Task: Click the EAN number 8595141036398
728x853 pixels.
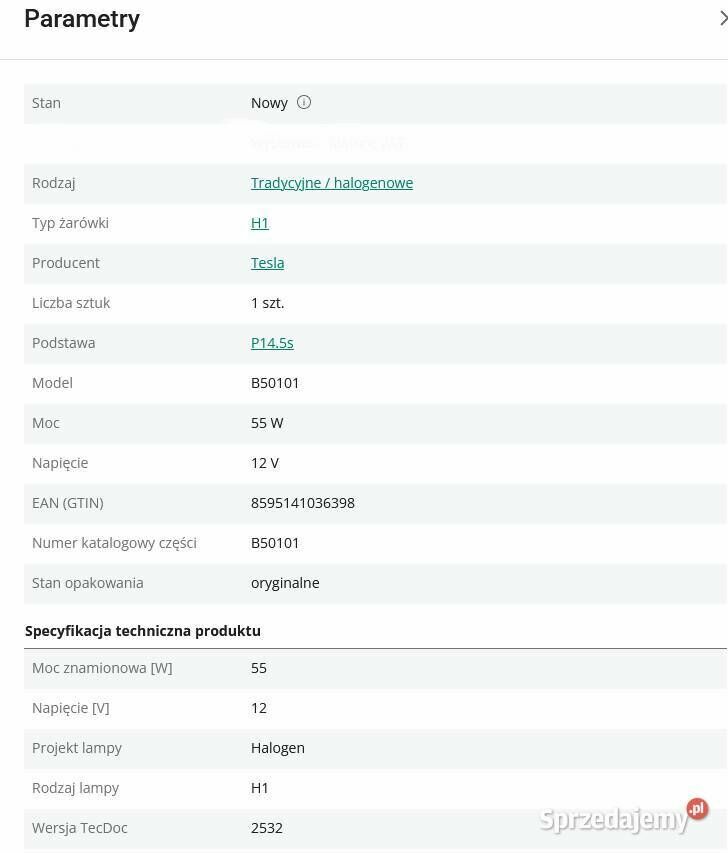Action: 303,503
